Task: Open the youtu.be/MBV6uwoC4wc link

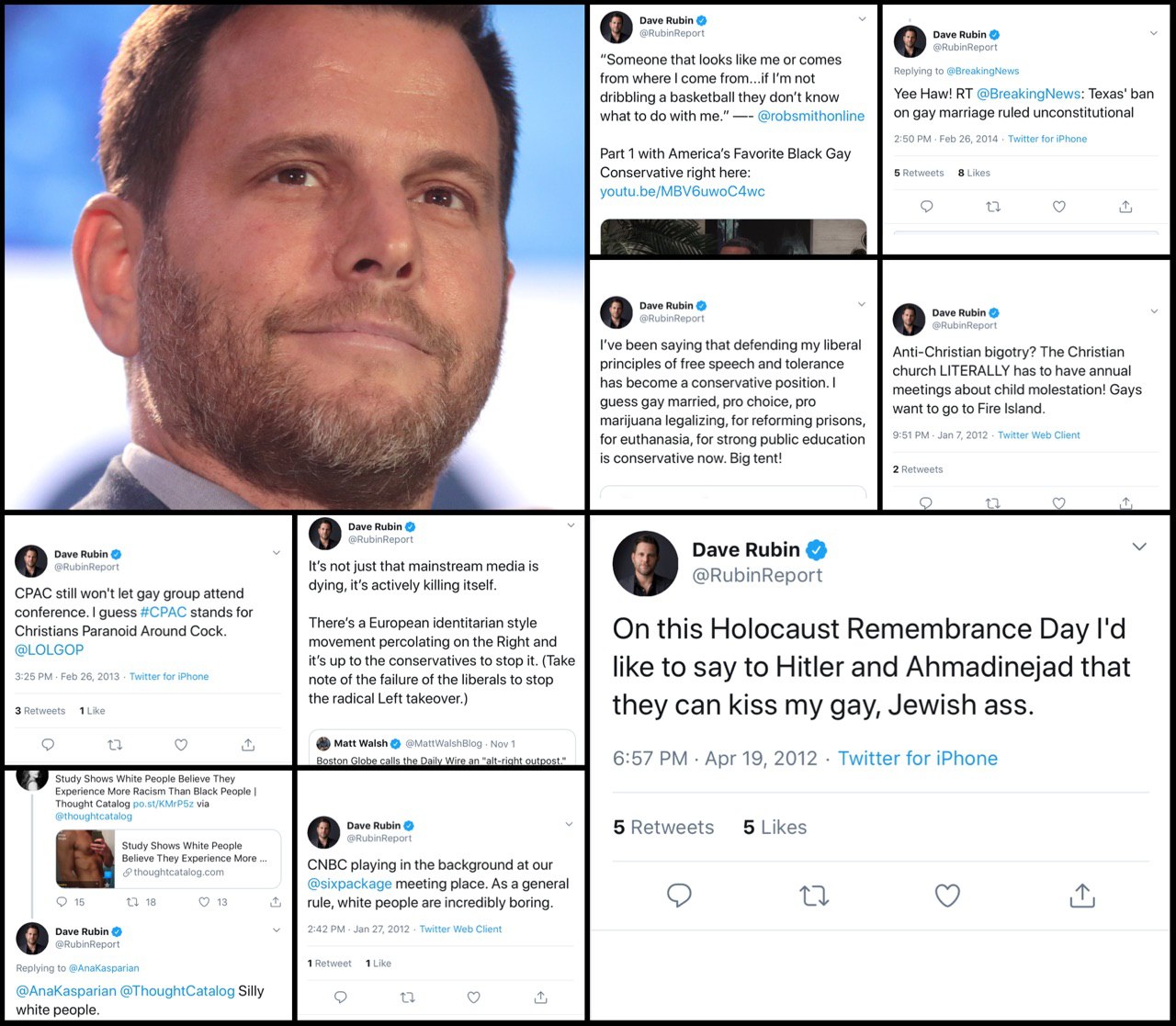Action: point(683,191)
